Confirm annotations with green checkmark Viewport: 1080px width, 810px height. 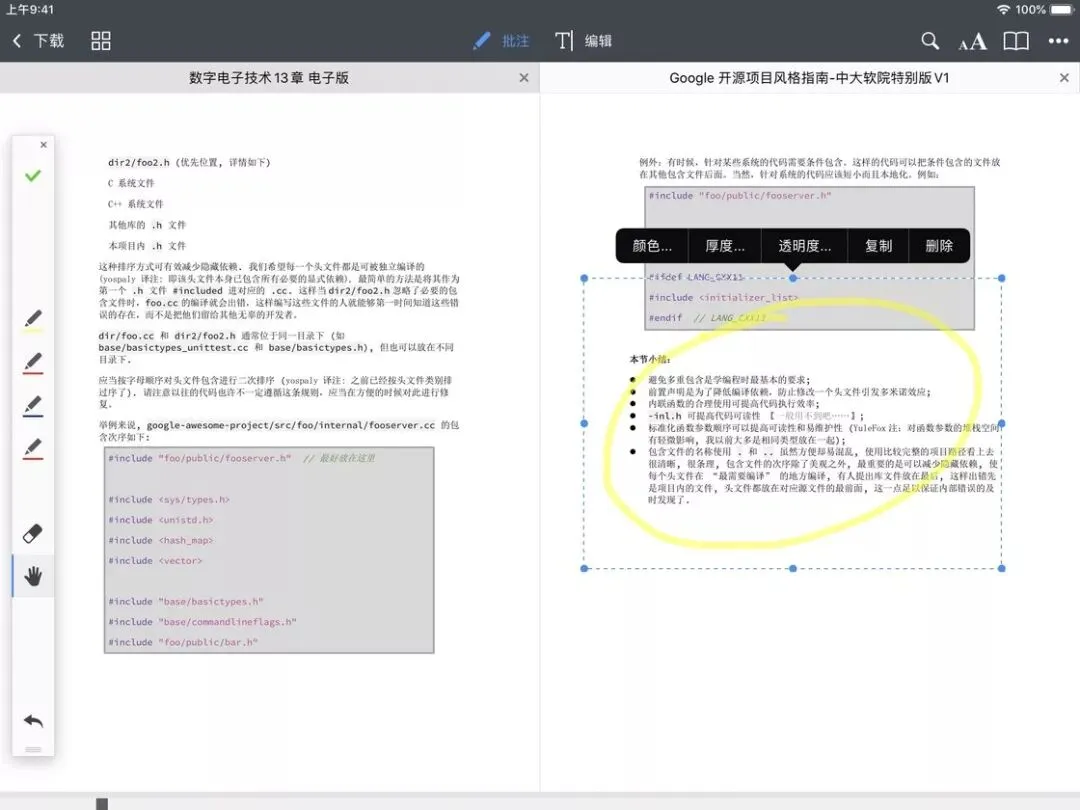coord(32,176)
